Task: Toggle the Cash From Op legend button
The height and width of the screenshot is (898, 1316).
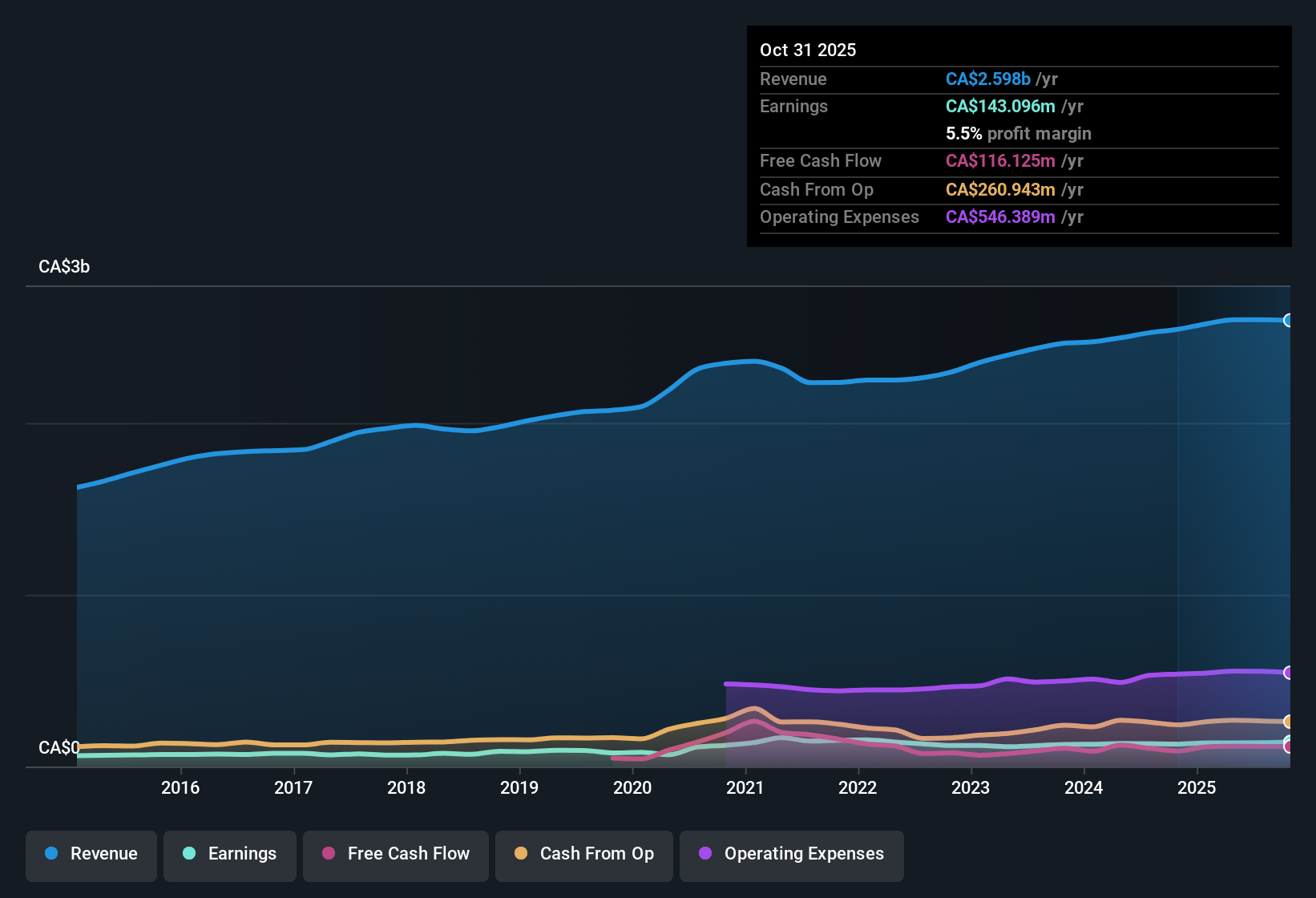Action: click(584, 855)
